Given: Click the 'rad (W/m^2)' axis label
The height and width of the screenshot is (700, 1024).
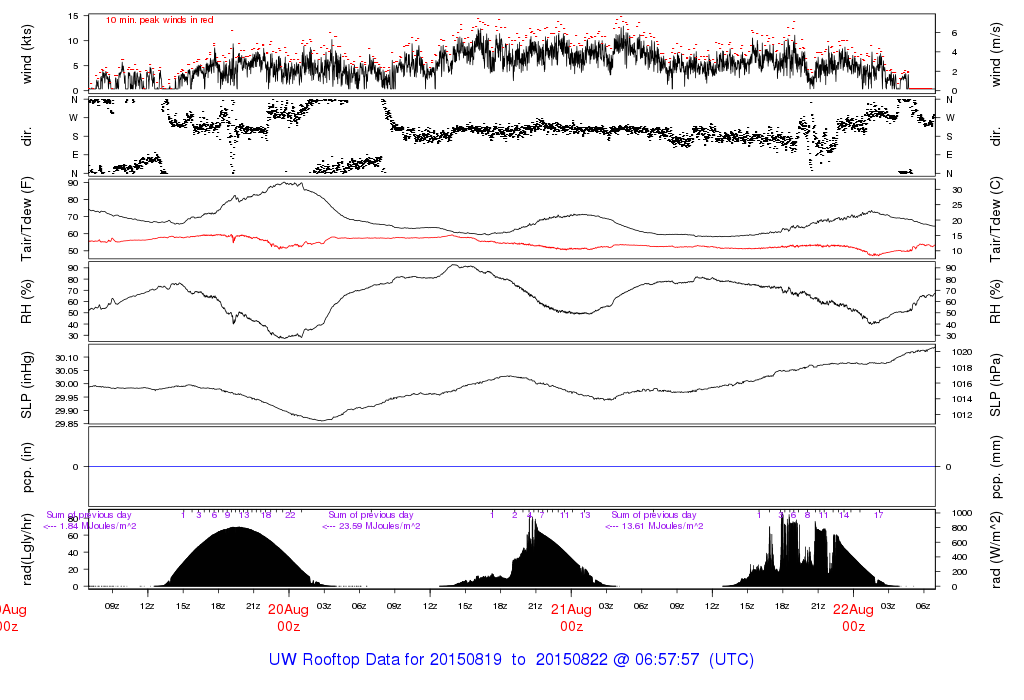Looking at the screenshot, I should click(x=995, y=549).
